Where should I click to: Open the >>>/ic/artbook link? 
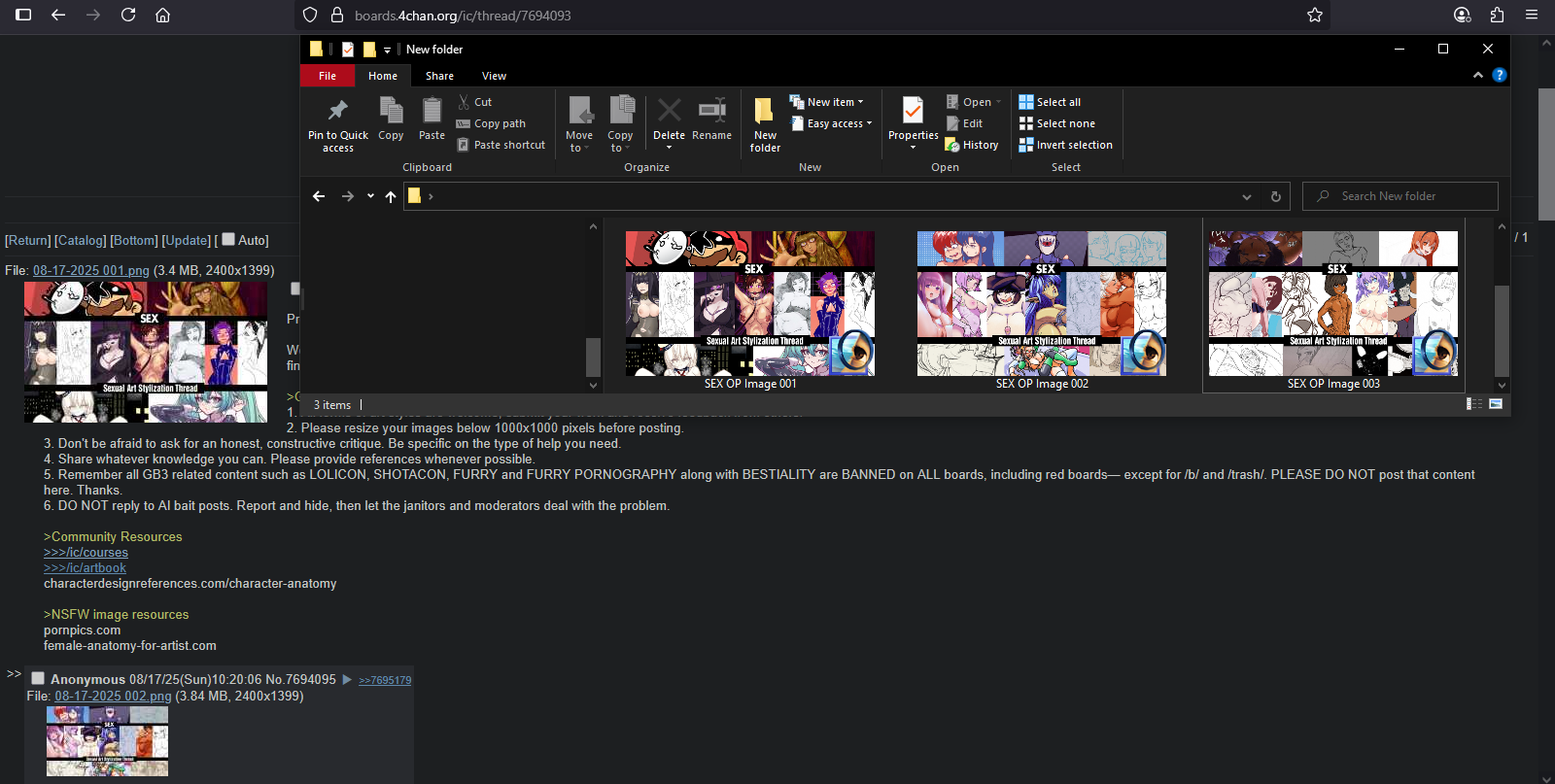[x=85, y=567]
